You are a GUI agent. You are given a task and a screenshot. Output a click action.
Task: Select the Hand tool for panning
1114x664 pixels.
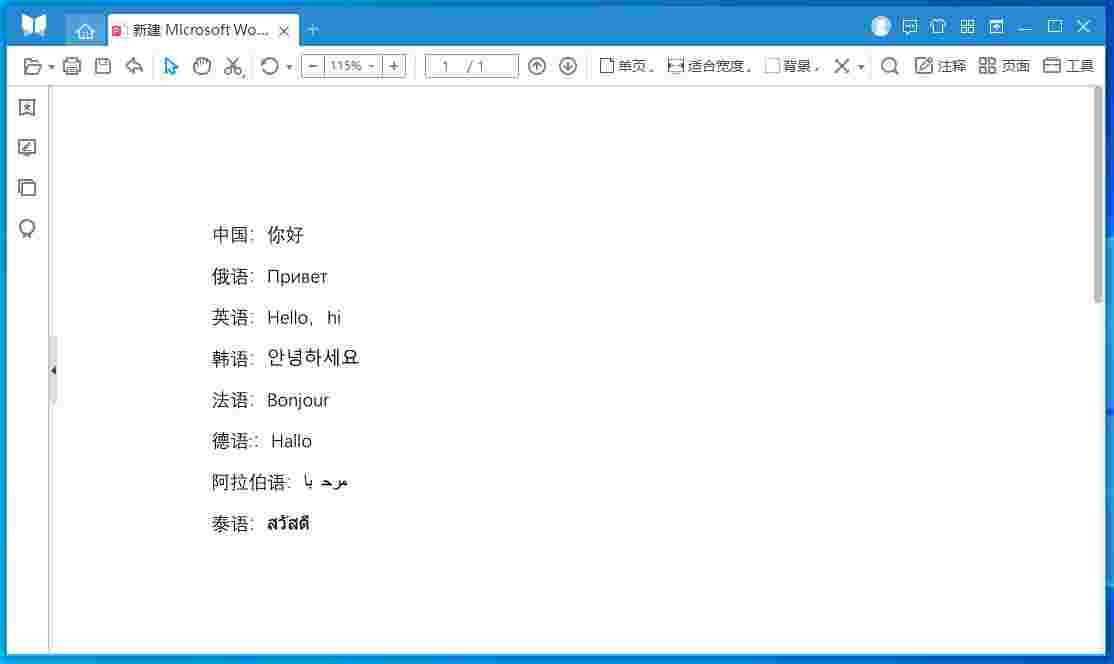[x=201, y=66]
